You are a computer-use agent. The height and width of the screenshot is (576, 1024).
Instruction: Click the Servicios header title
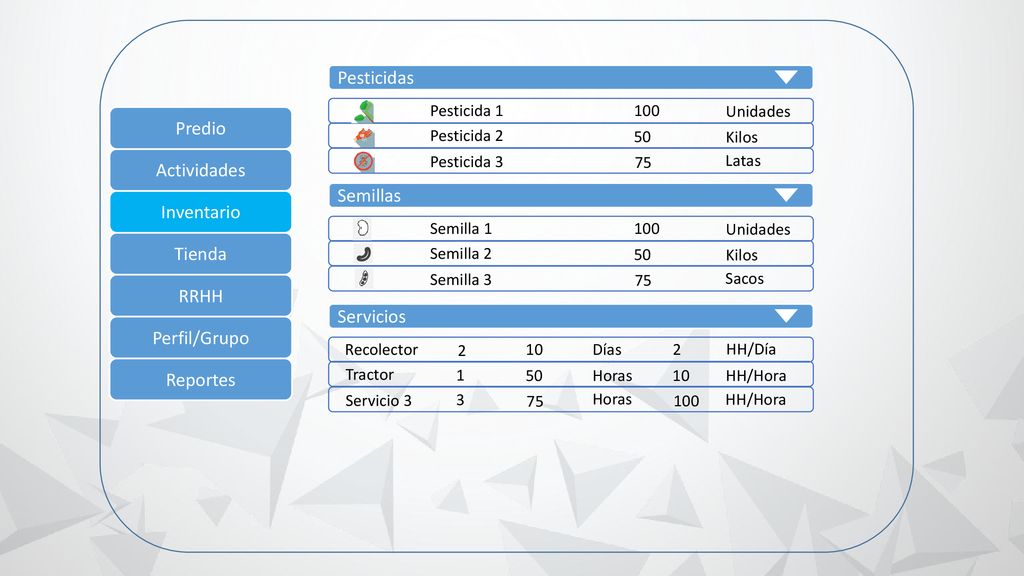click(372, 316)
